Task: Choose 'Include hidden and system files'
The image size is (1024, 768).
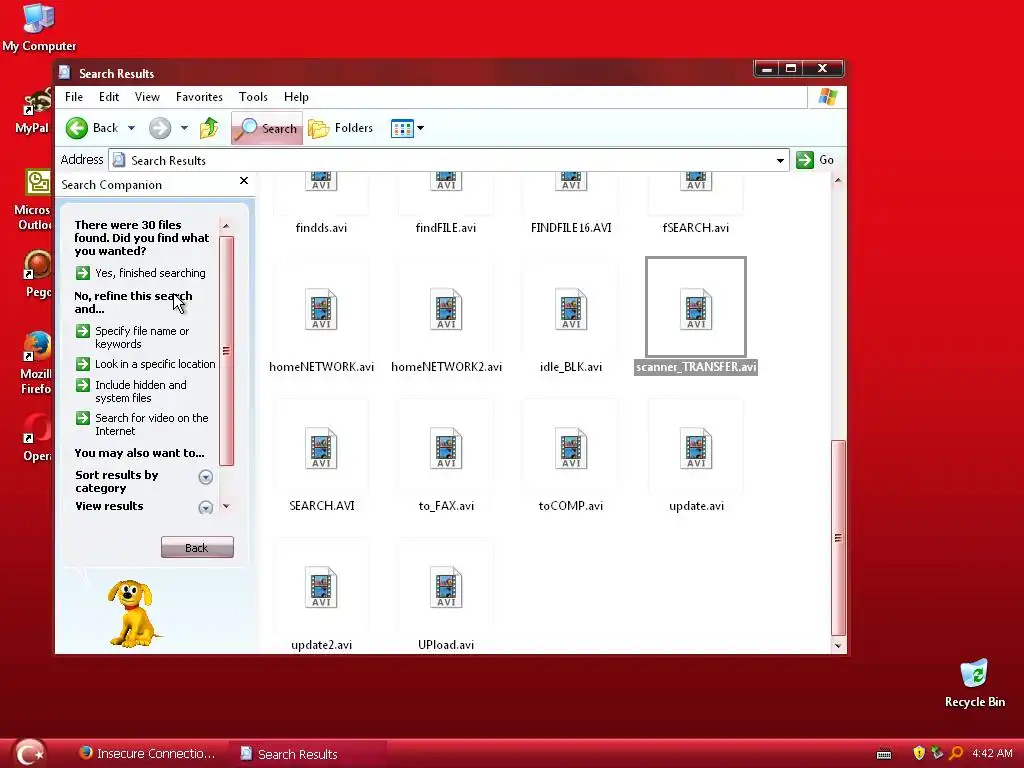Action: tap(131, 391)
